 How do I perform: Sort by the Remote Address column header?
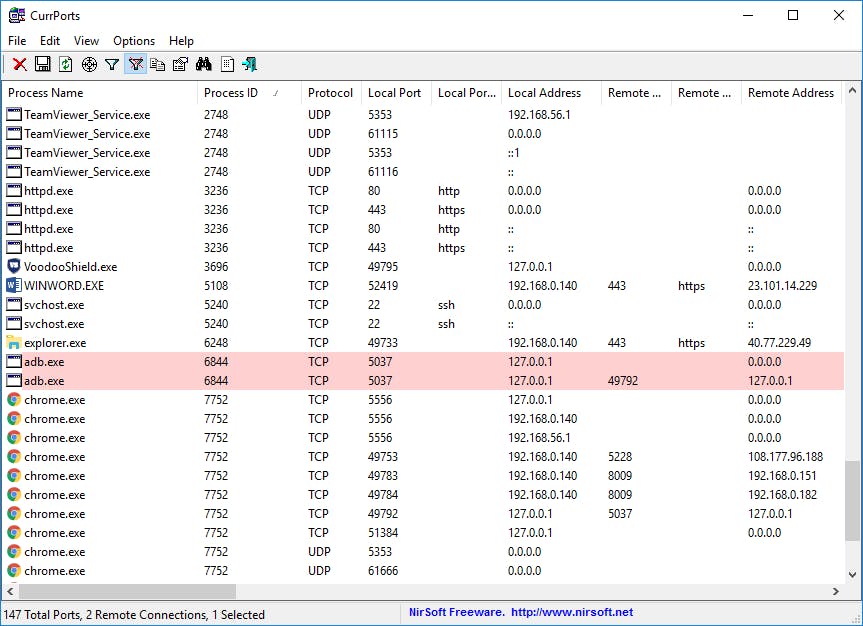792,93
